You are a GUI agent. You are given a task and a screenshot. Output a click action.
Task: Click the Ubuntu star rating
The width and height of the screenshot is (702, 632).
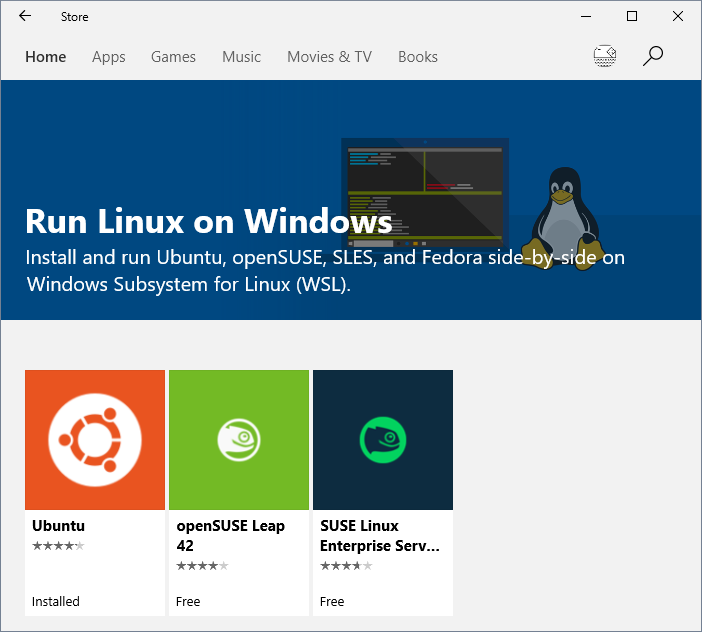[x=58, y=546]
